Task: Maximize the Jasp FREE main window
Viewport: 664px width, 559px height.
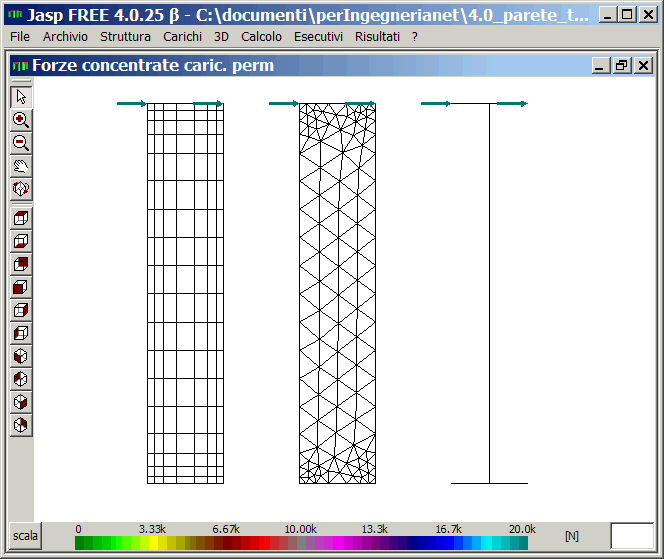Action: 627,15
